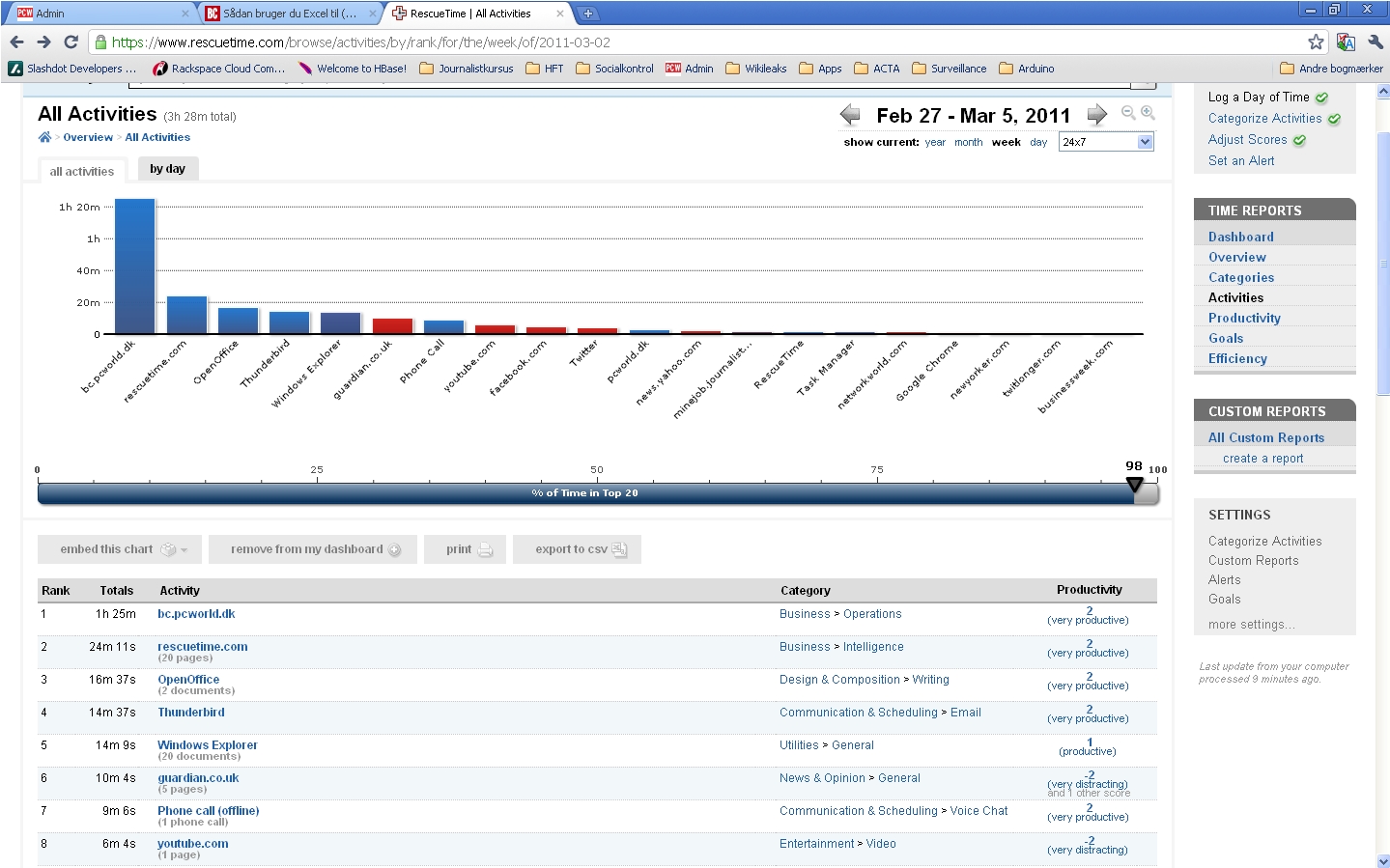Open the Productivity report link
The image size is (1390, 868).
(1244, 318)
